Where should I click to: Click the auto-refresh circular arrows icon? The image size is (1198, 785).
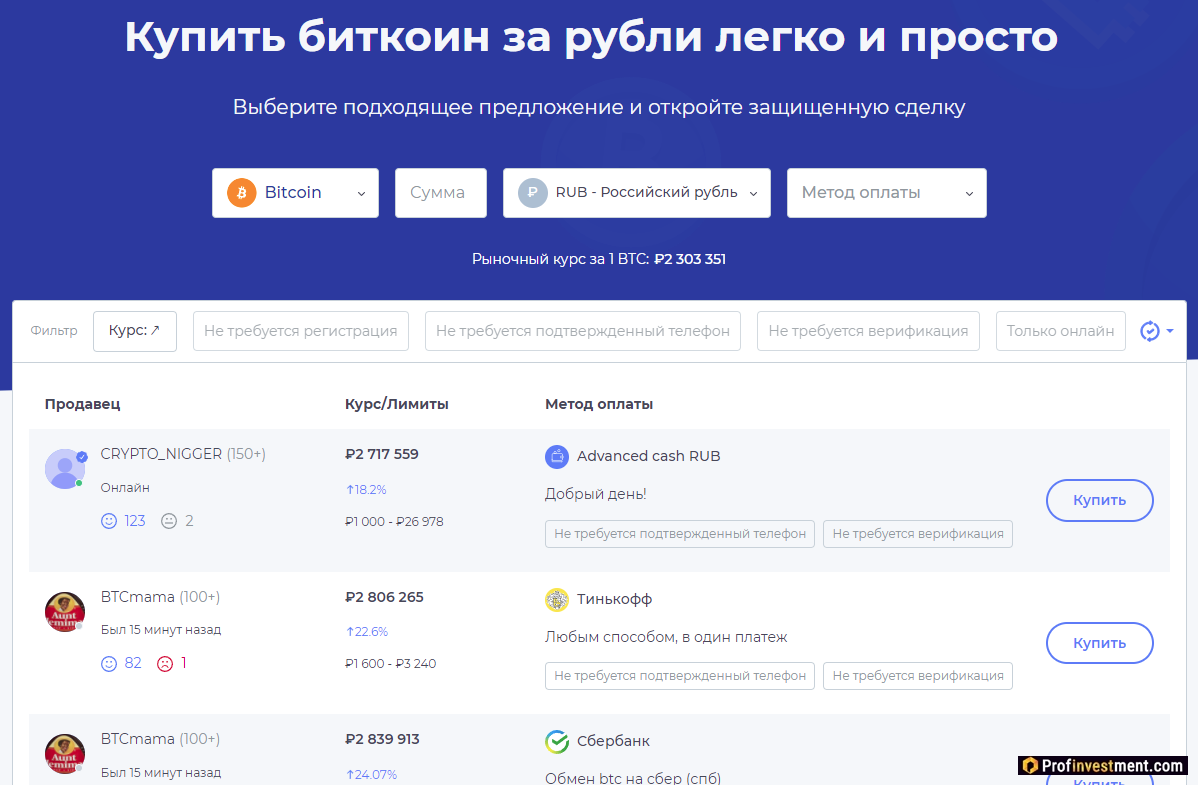click(x=1150, y=331)
